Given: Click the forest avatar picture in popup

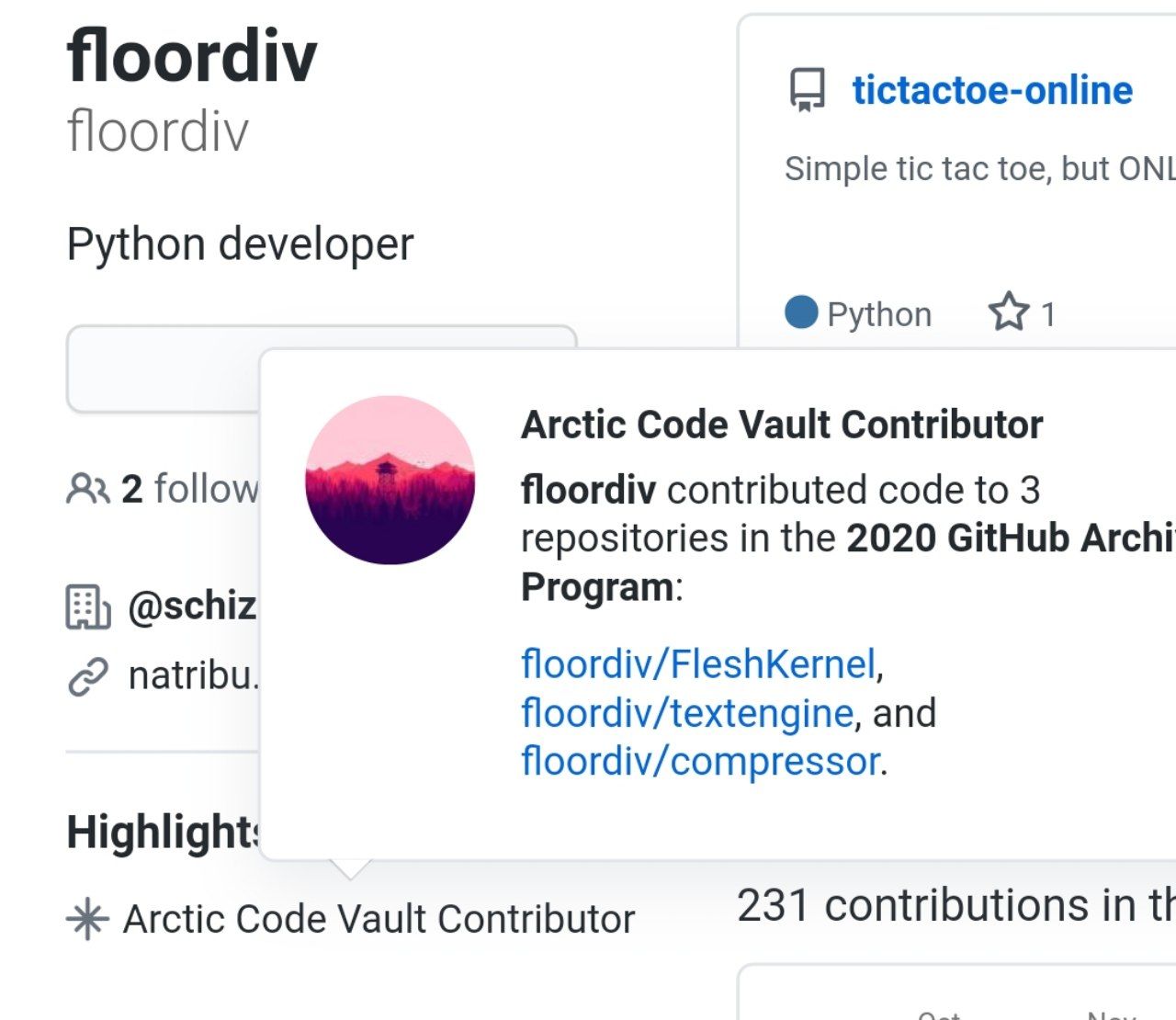Looking at the screenshot, I should pos(390,480).
